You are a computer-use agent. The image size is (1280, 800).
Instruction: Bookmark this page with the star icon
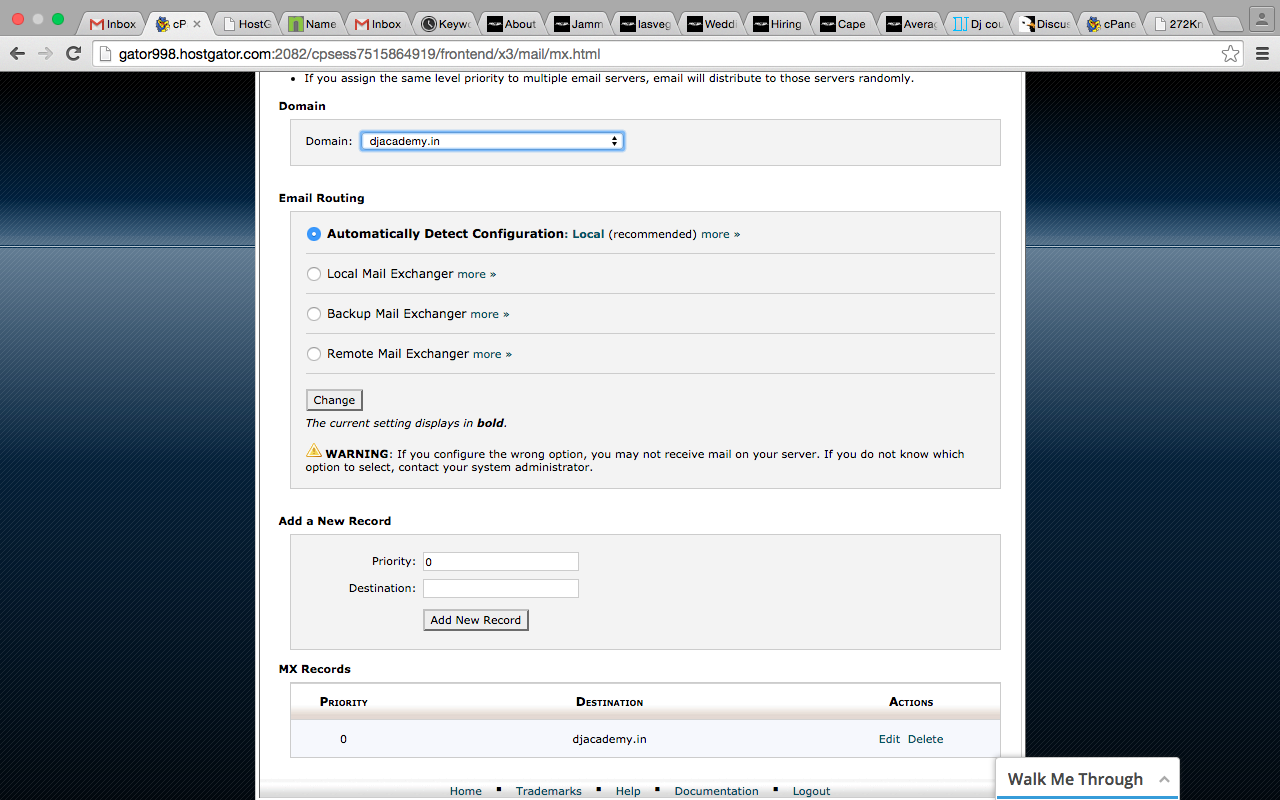(x=1231, y=53)
